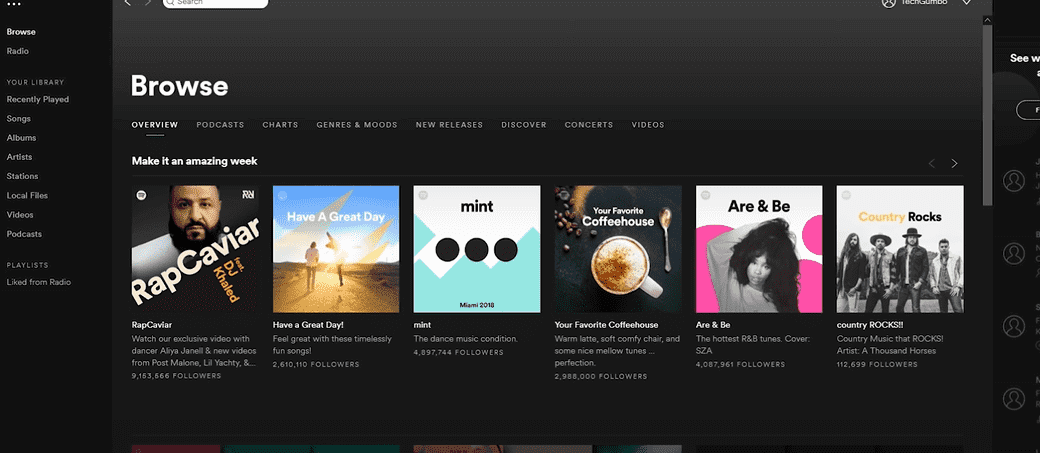Open the three-dots app menu
Image resolution: width=1040 pixels, height=453 pixels.
point(14,4)
